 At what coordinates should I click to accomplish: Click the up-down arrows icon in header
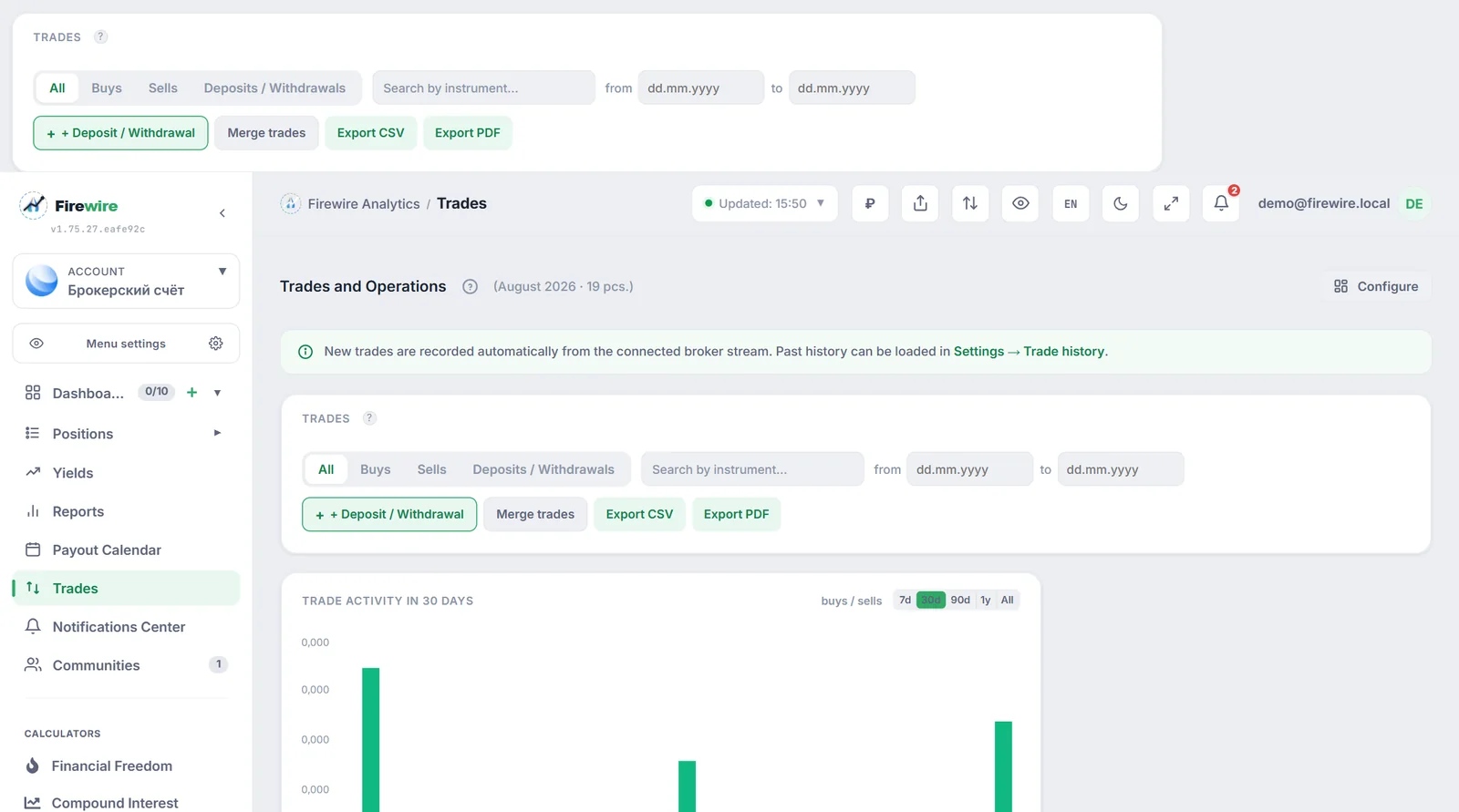coord(970,203)
